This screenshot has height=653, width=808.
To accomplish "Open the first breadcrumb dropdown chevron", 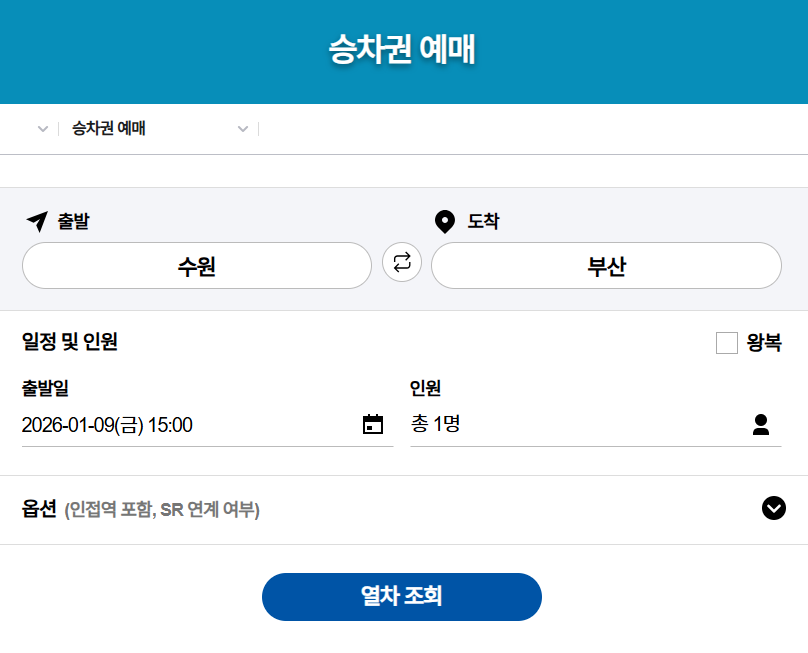I will (x=42, y=129).
